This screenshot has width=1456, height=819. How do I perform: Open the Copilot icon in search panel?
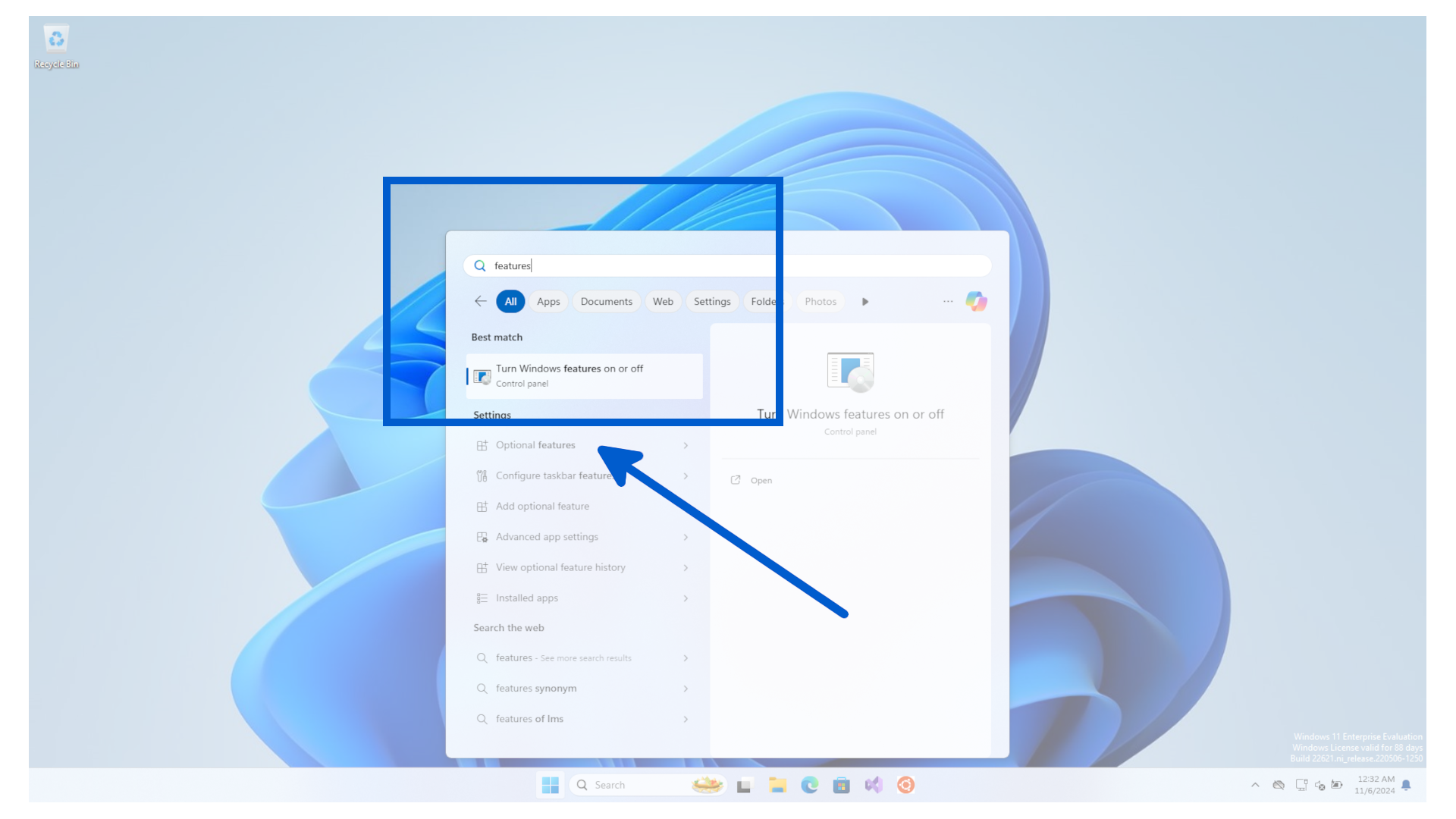click(x=976, y=301)
